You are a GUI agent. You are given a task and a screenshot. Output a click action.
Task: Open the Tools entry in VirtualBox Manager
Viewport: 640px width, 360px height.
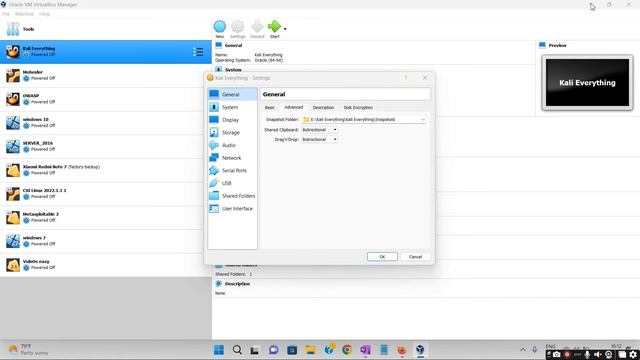click(106, 29)
